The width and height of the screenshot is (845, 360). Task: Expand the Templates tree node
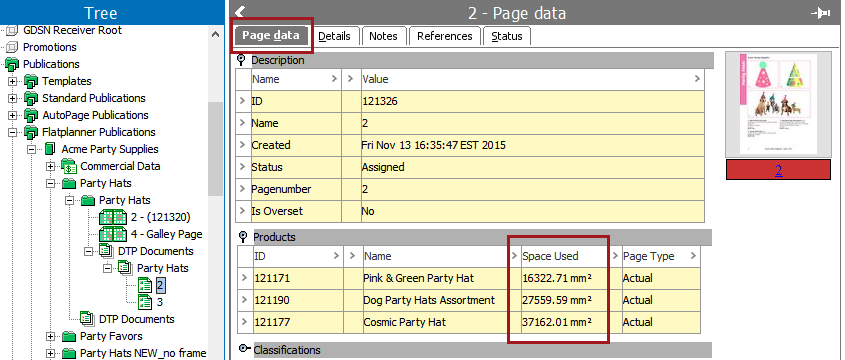(x=13, y=81)
